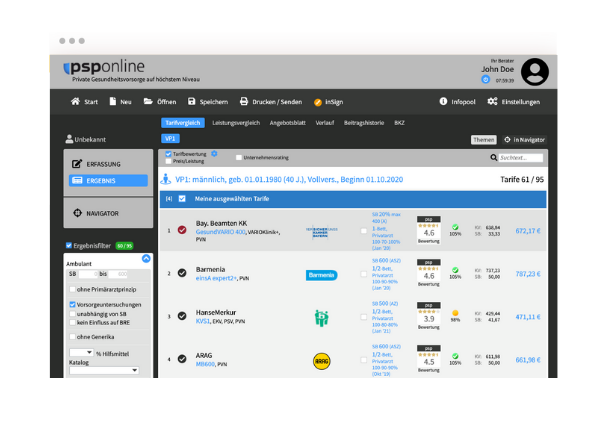Go to Start home icon
This screenshot has width=600, height=426.
(x=75, y=101)
